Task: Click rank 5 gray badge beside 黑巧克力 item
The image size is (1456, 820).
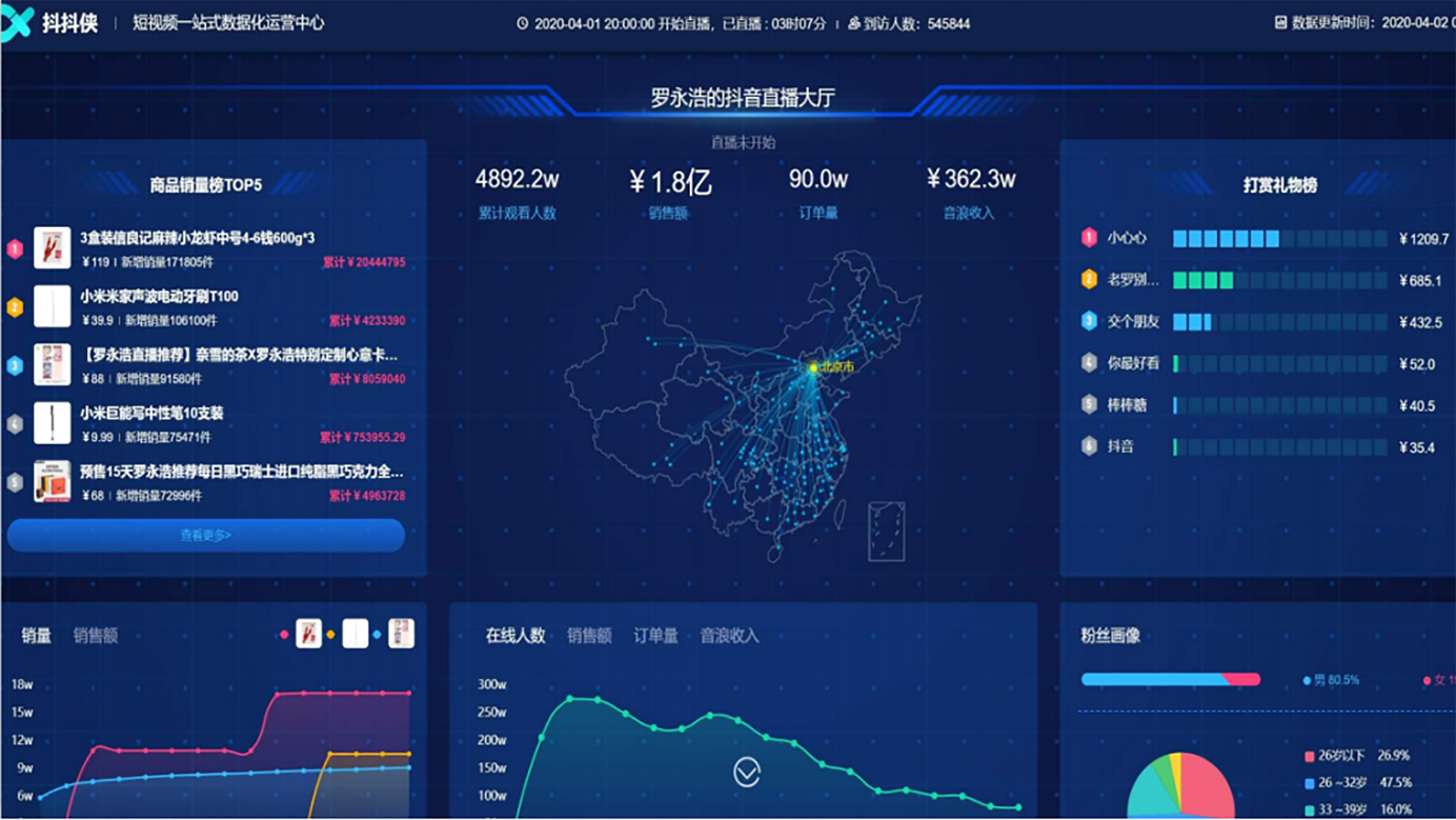Action: (x=15, y=482)
